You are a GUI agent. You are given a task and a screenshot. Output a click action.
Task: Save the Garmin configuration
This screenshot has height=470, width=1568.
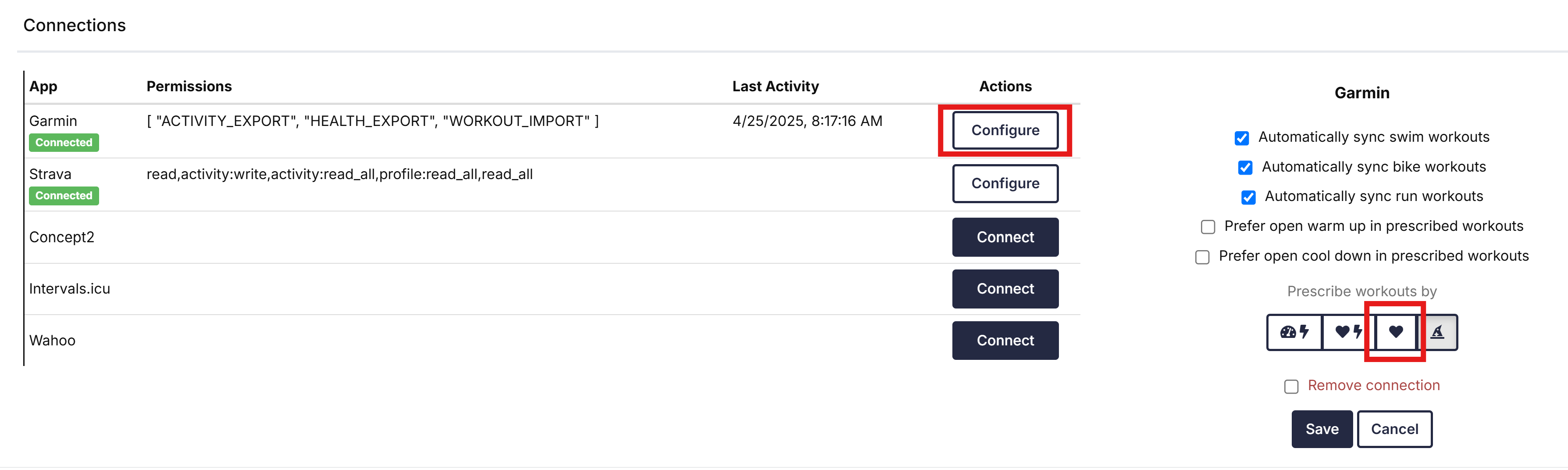click(1322, 429)
